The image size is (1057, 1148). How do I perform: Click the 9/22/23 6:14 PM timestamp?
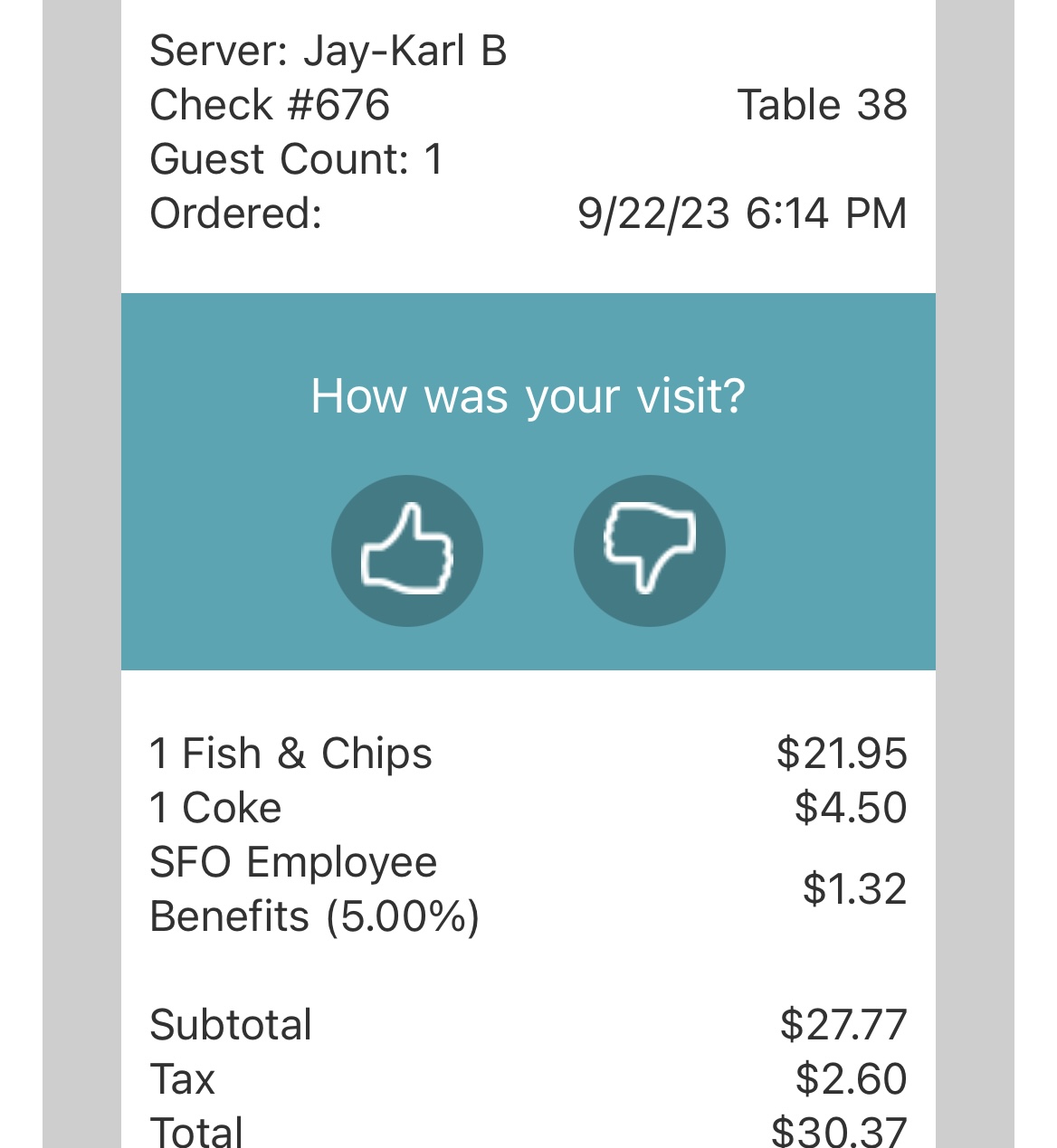pos(742,213)
